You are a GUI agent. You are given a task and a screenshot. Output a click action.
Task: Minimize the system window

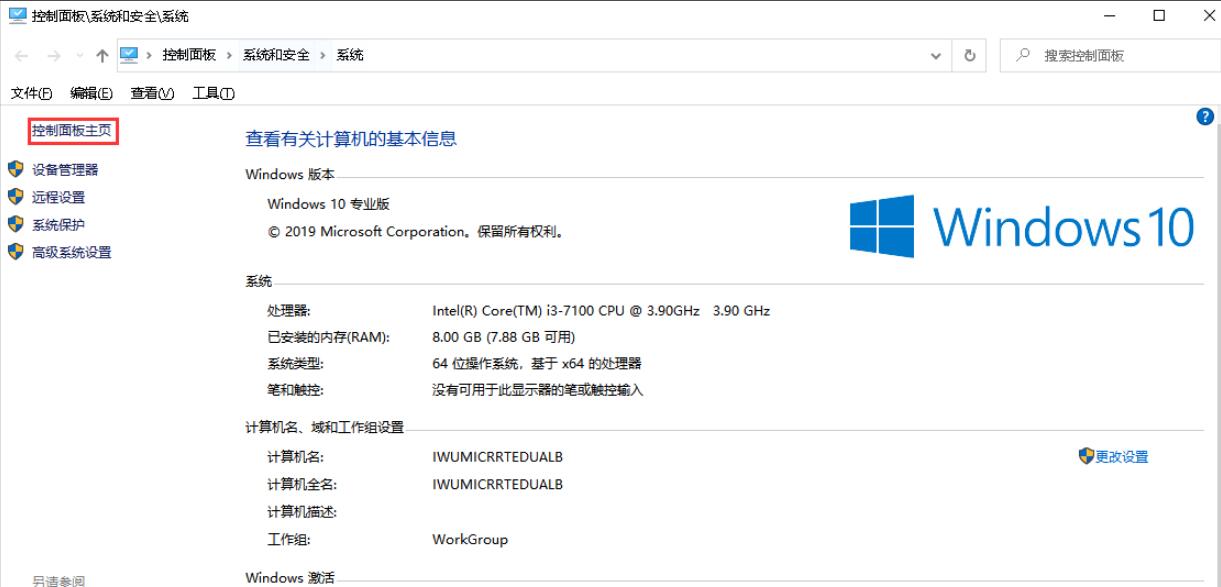pos(1110,15)
